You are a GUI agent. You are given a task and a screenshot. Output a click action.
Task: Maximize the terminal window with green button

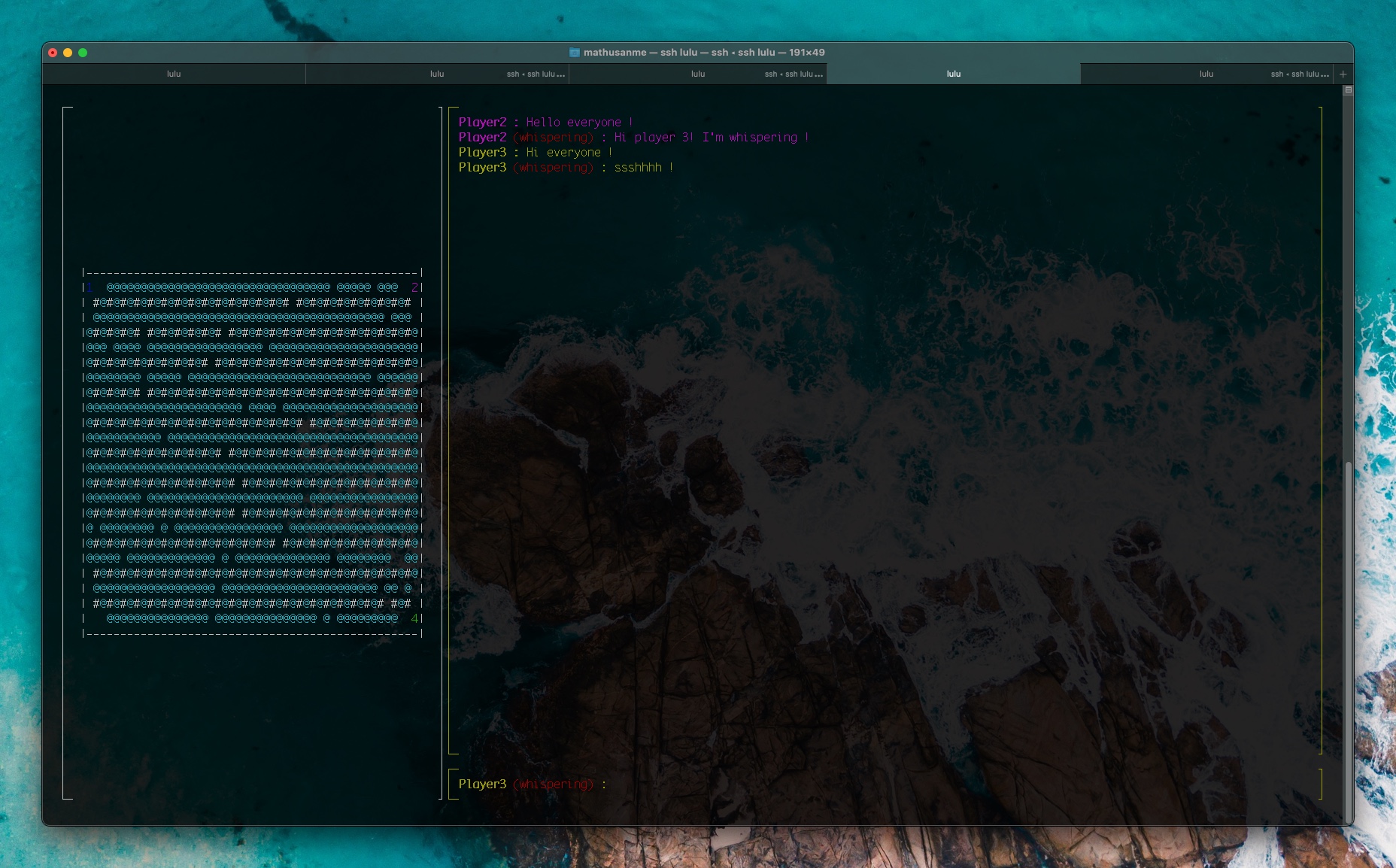click(x=83, y=53)
